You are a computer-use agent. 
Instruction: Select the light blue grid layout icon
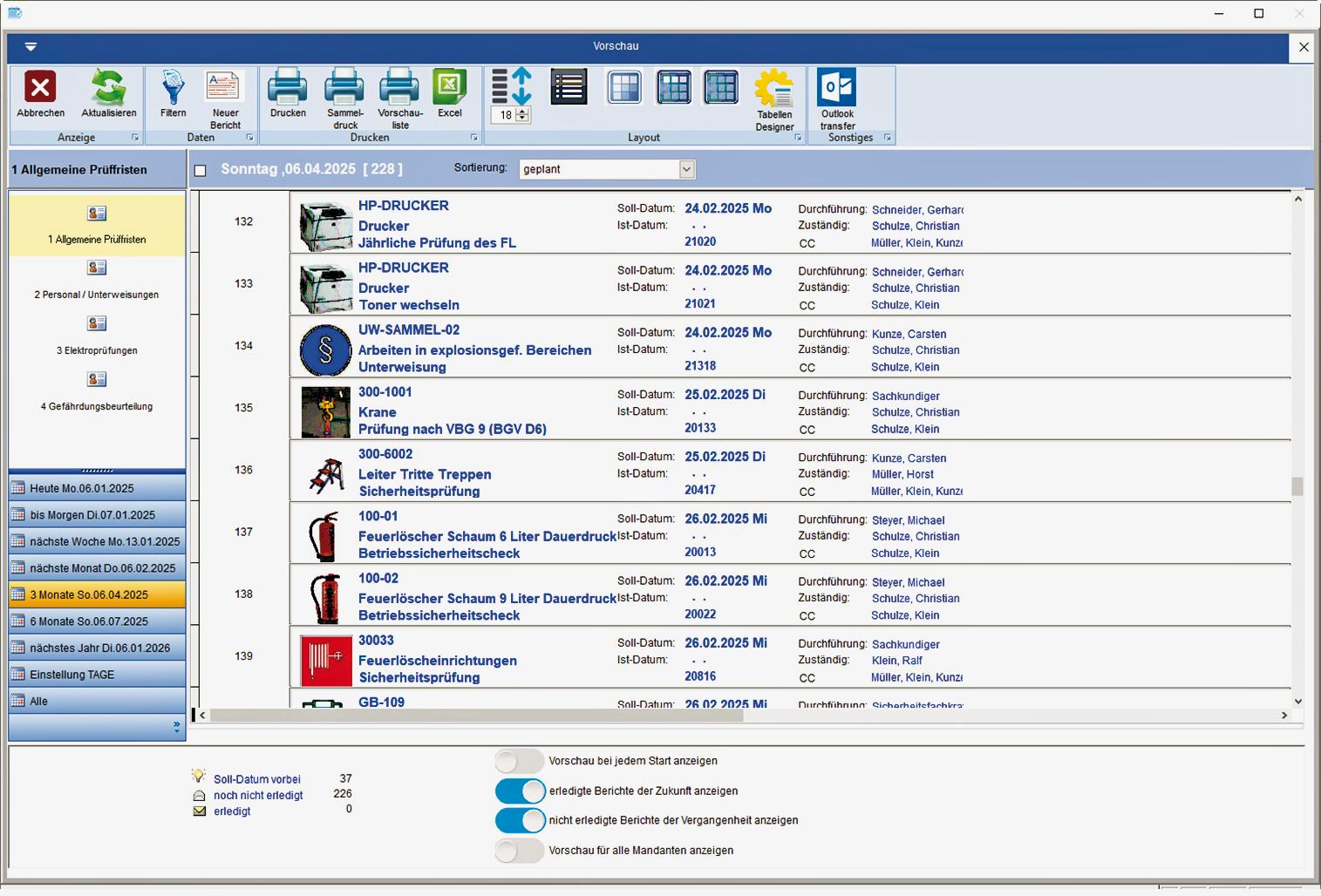624,86
